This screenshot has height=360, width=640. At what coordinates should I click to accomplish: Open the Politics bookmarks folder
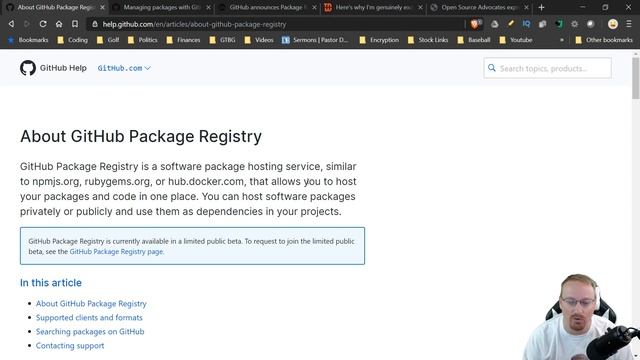click(142, 40)
